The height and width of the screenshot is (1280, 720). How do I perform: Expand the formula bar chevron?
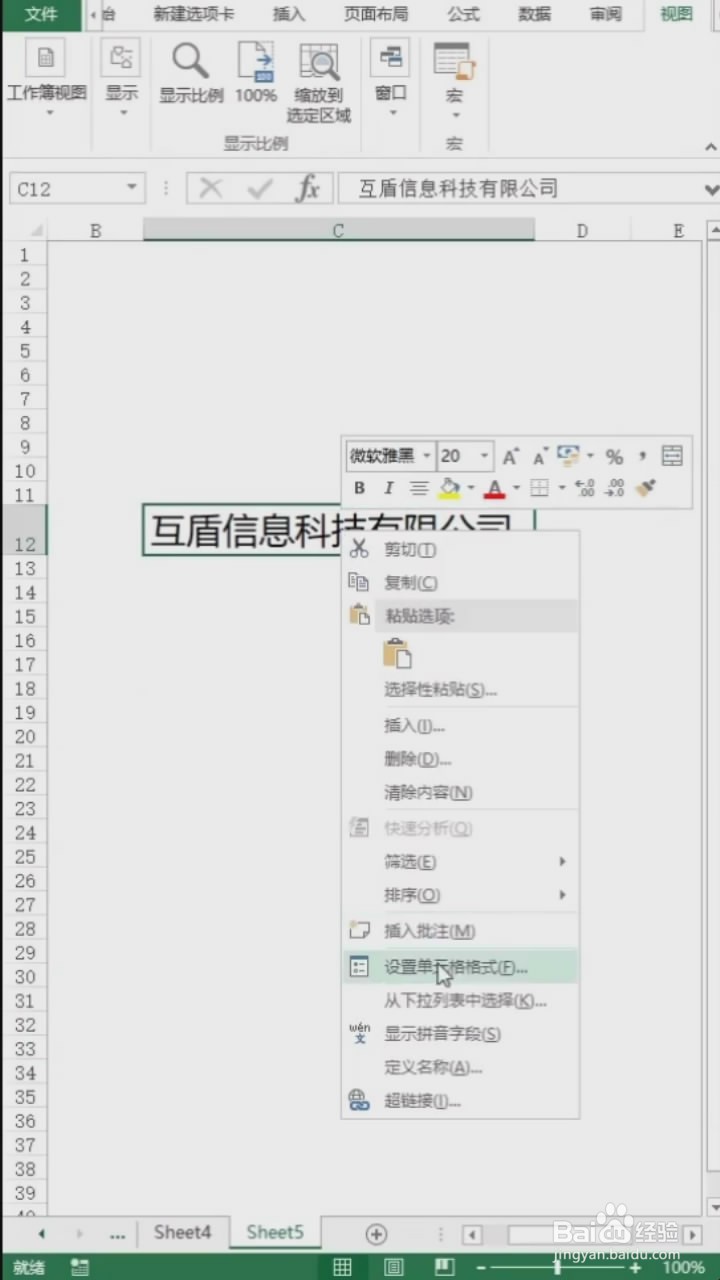tap(711, 188)
